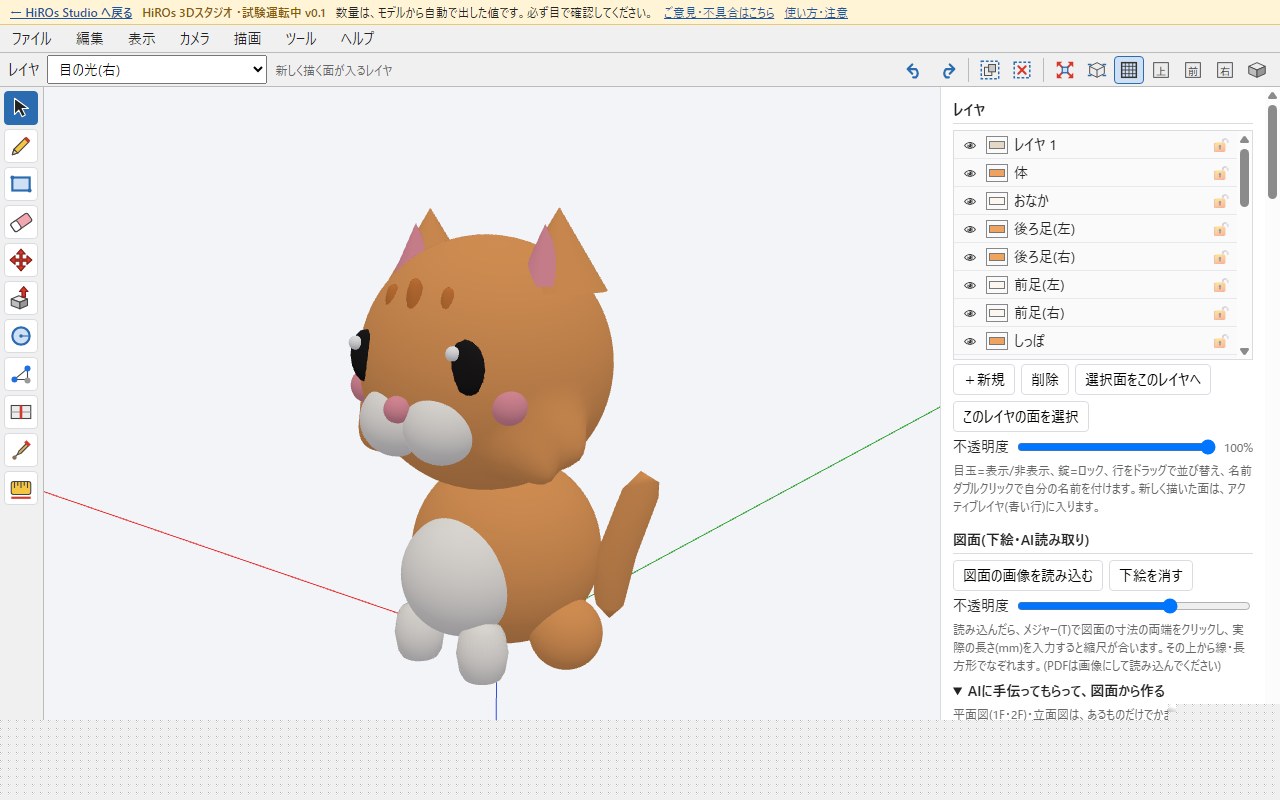Undo the last action
Image resolution: width=1280 pixels, height=800 pixels.
pos(912,70)
